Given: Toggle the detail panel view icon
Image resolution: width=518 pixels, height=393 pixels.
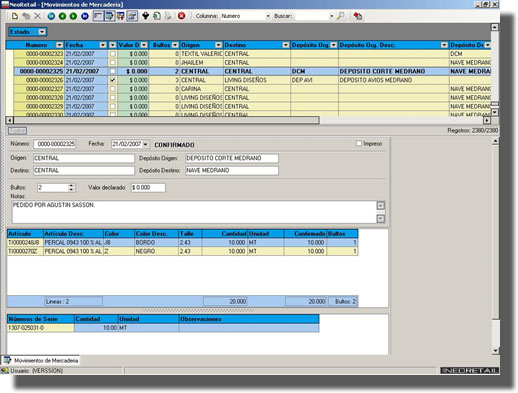Looking at the screenshot, I should tap(109, 16).
